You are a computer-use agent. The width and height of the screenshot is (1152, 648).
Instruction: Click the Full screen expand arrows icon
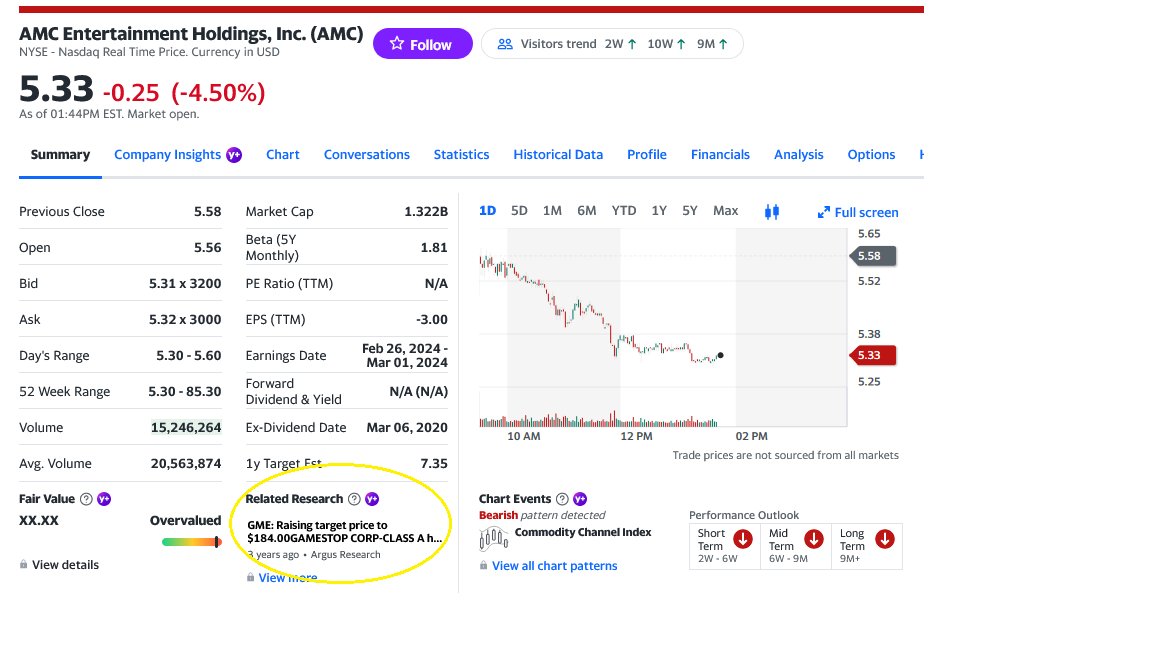[x=824, y=212]
